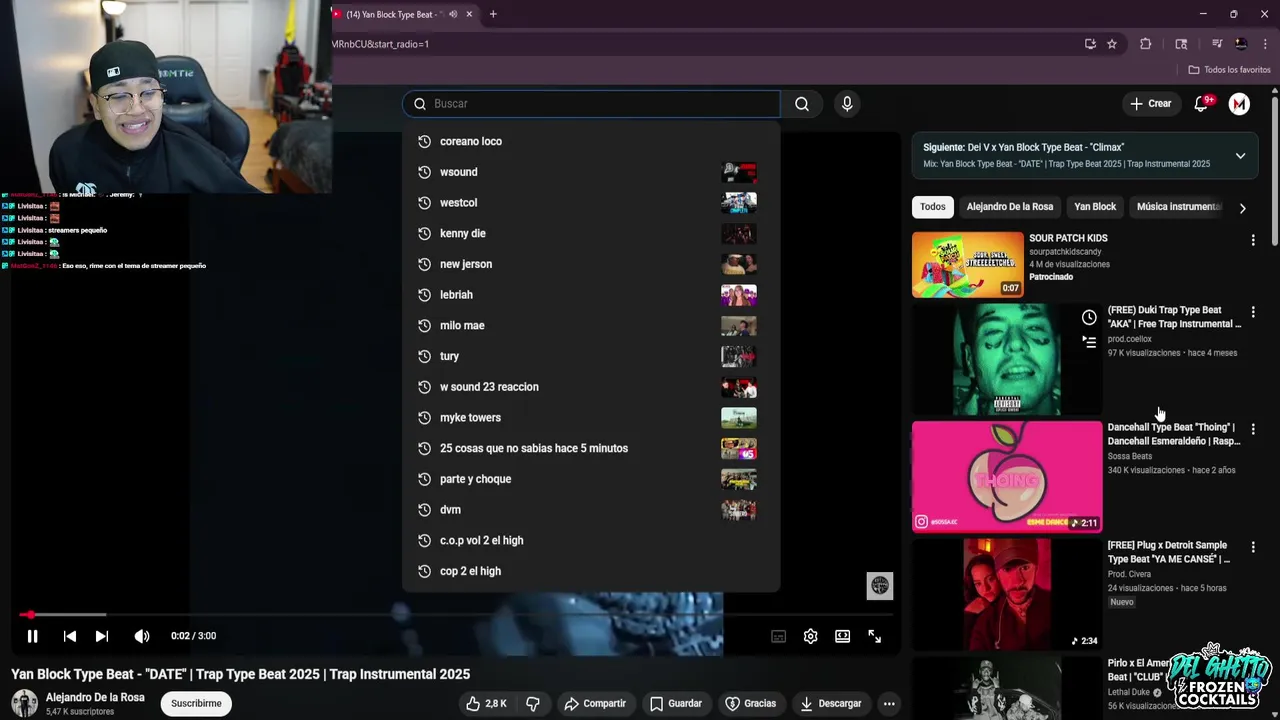Image resolution: width=1280 pixels, height=720 pixels.
Task: Mute the video volume
Action: click(142, 636)
